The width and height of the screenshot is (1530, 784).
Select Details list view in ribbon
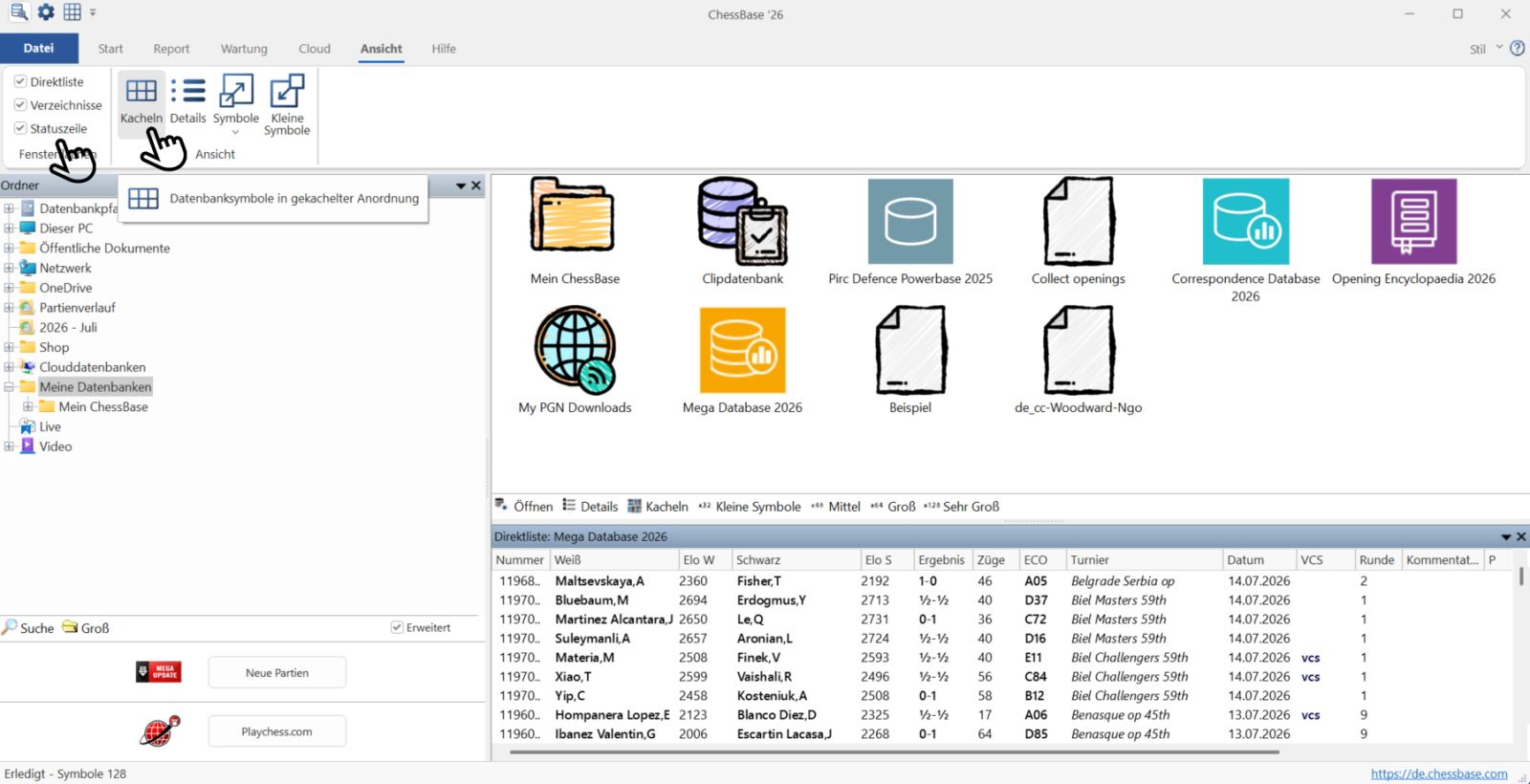coord(187,100)
